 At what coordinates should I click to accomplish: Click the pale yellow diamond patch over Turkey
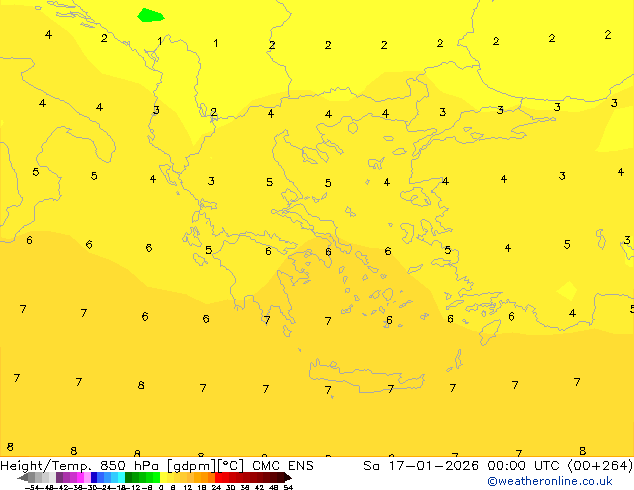click(x=567, y=291)
